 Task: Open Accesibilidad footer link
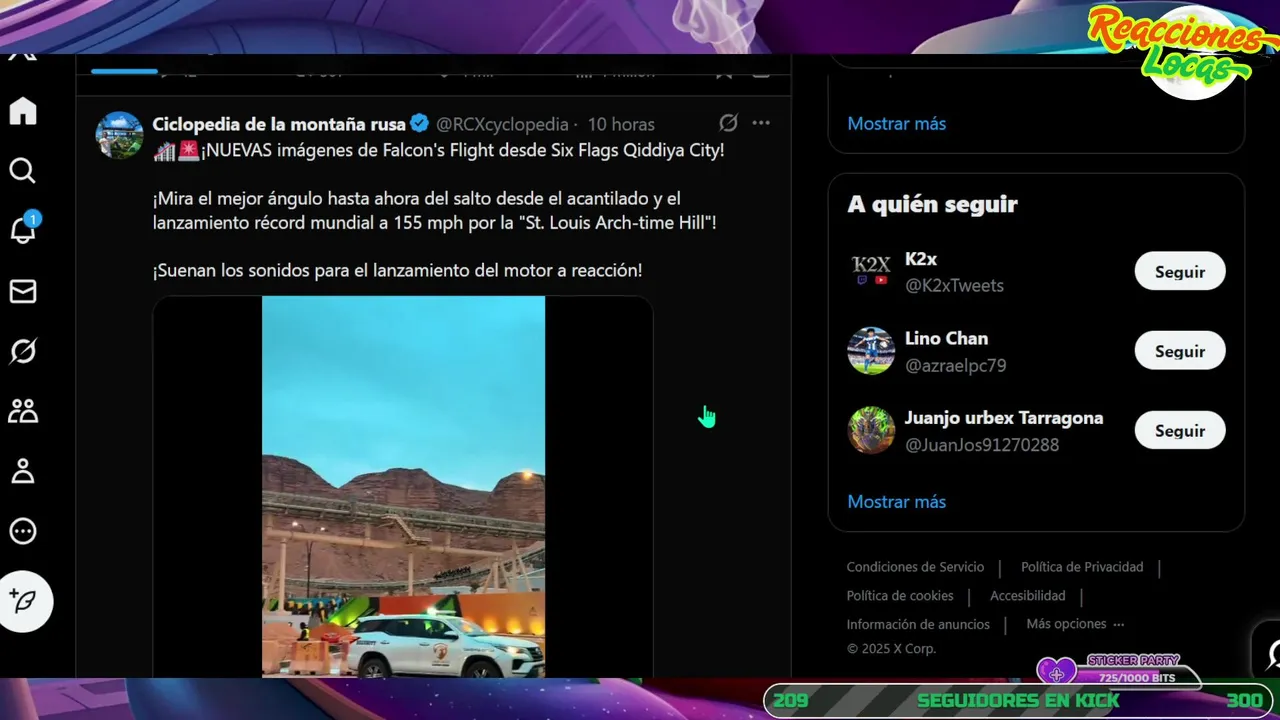(x=1028, y=596)
